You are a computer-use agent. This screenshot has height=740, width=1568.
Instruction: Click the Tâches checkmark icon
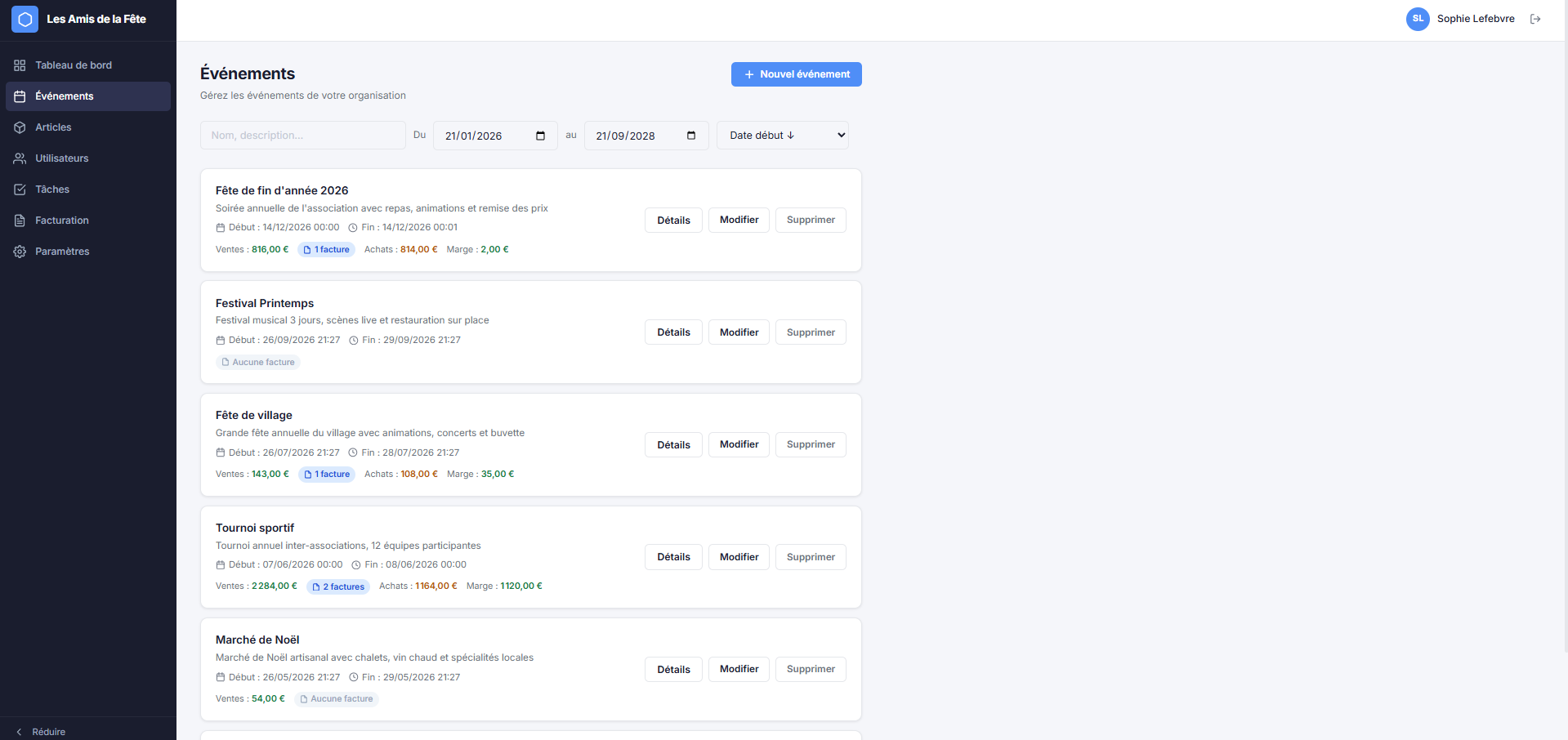pyautogui.click(x=20, y=189)
